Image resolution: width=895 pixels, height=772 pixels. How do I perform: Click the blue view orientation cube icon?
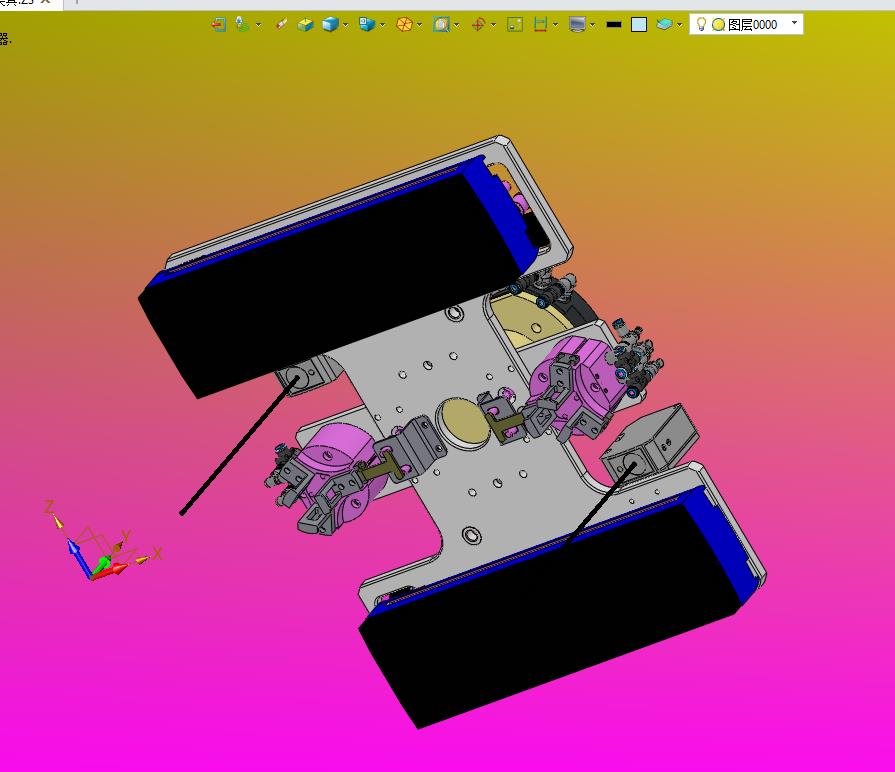tap(366, 25)
